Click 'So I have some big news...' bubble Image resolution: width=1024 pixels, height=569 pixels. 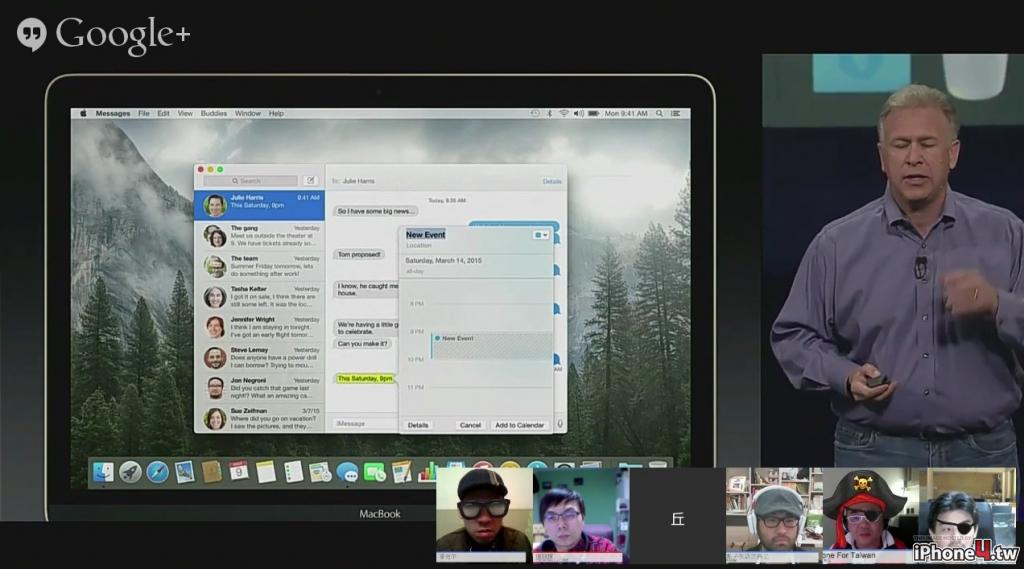point(376,211)
